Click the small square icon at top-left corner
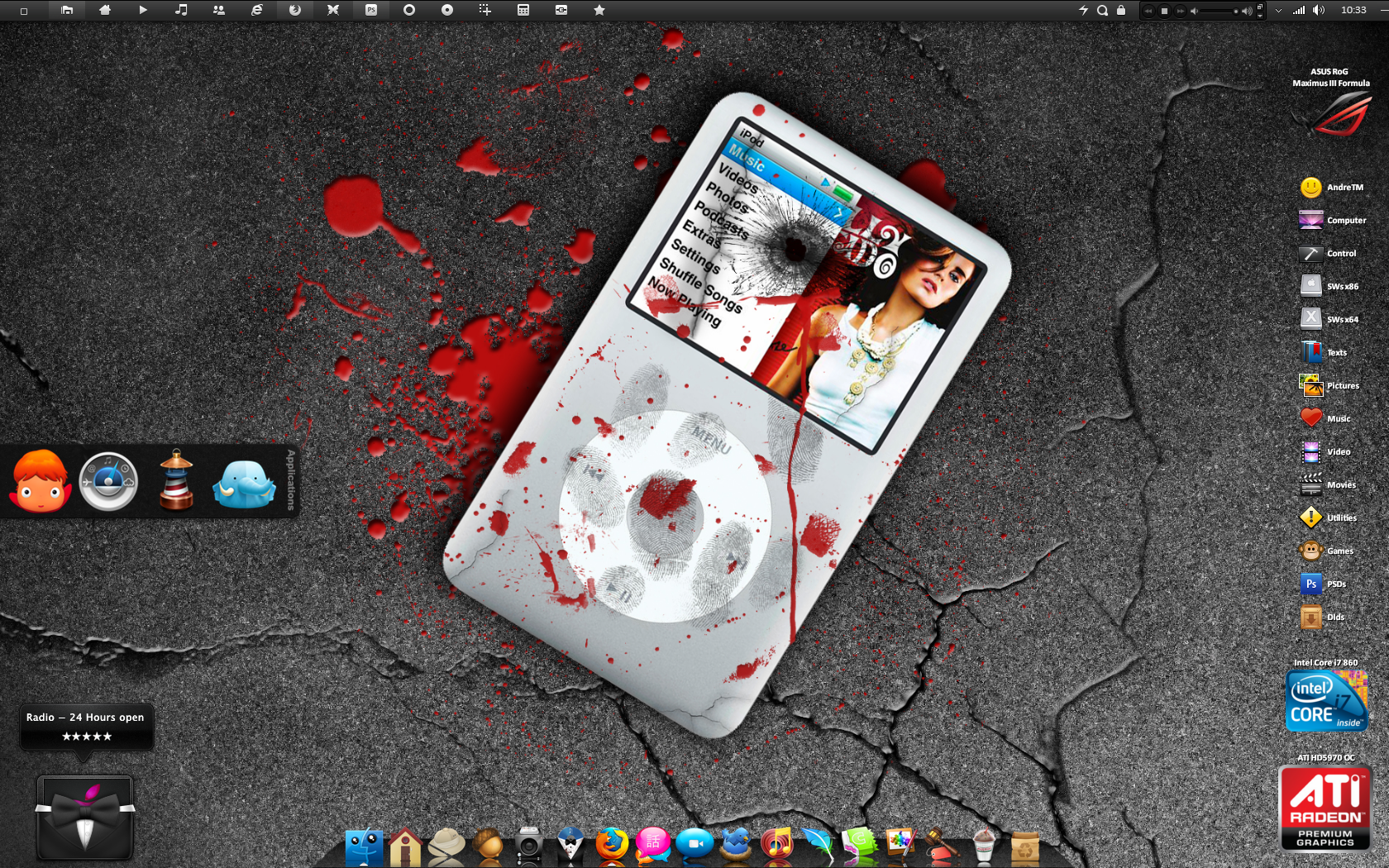Screen dimensions: 1389x868 24,11
